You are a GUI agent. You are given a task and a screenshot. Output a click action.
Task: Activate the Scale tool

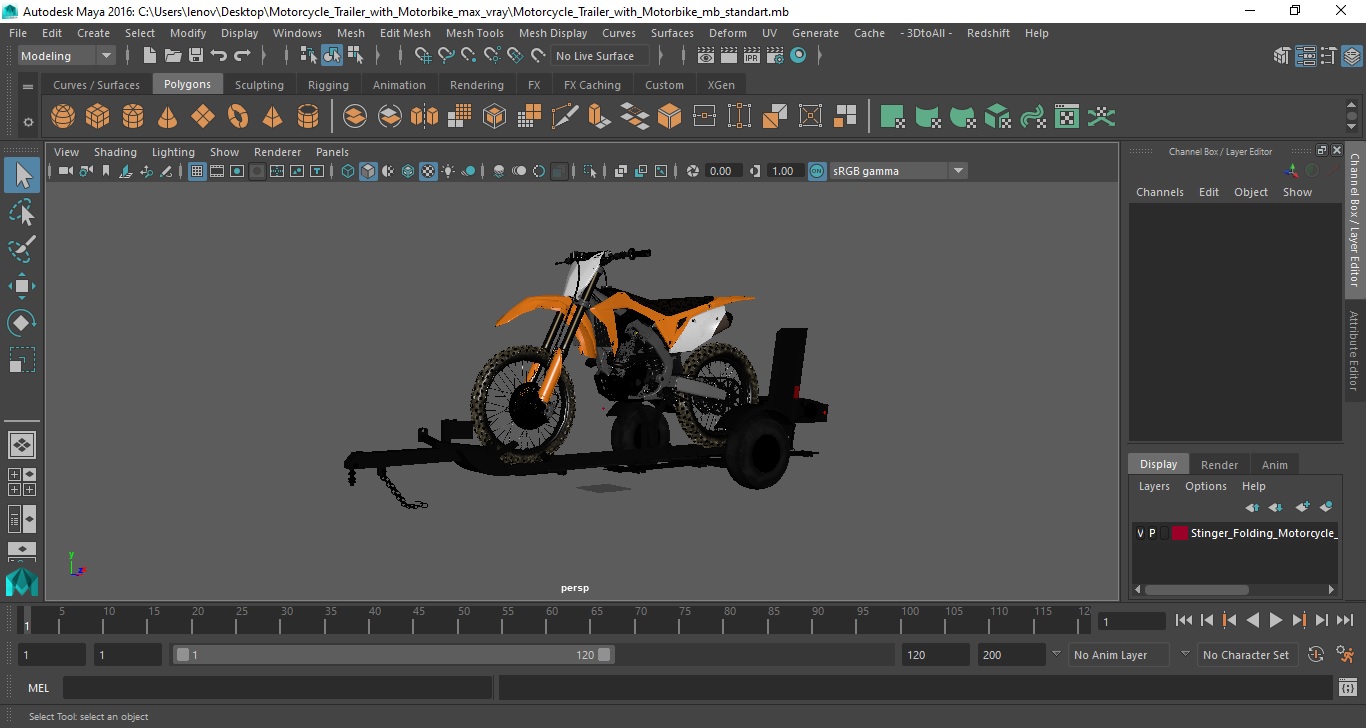pos(22,360)
